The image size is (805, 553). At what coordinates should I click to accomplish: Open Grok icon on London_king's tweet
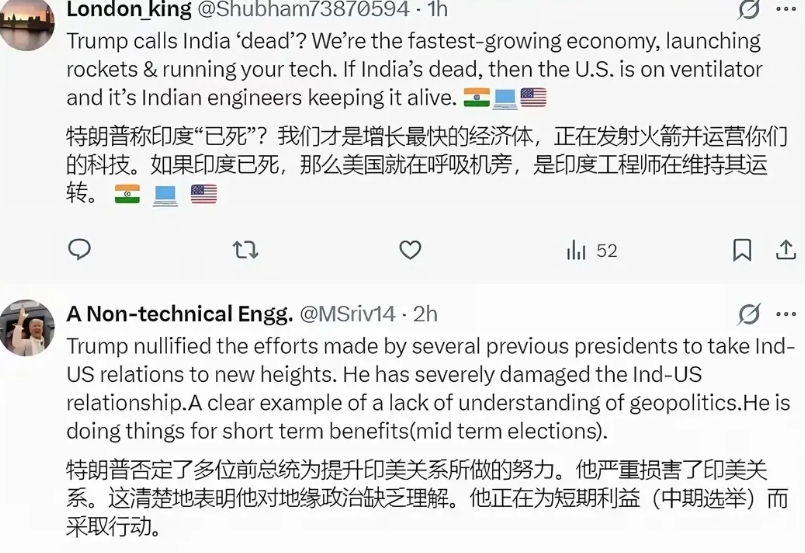coord(748,10)
